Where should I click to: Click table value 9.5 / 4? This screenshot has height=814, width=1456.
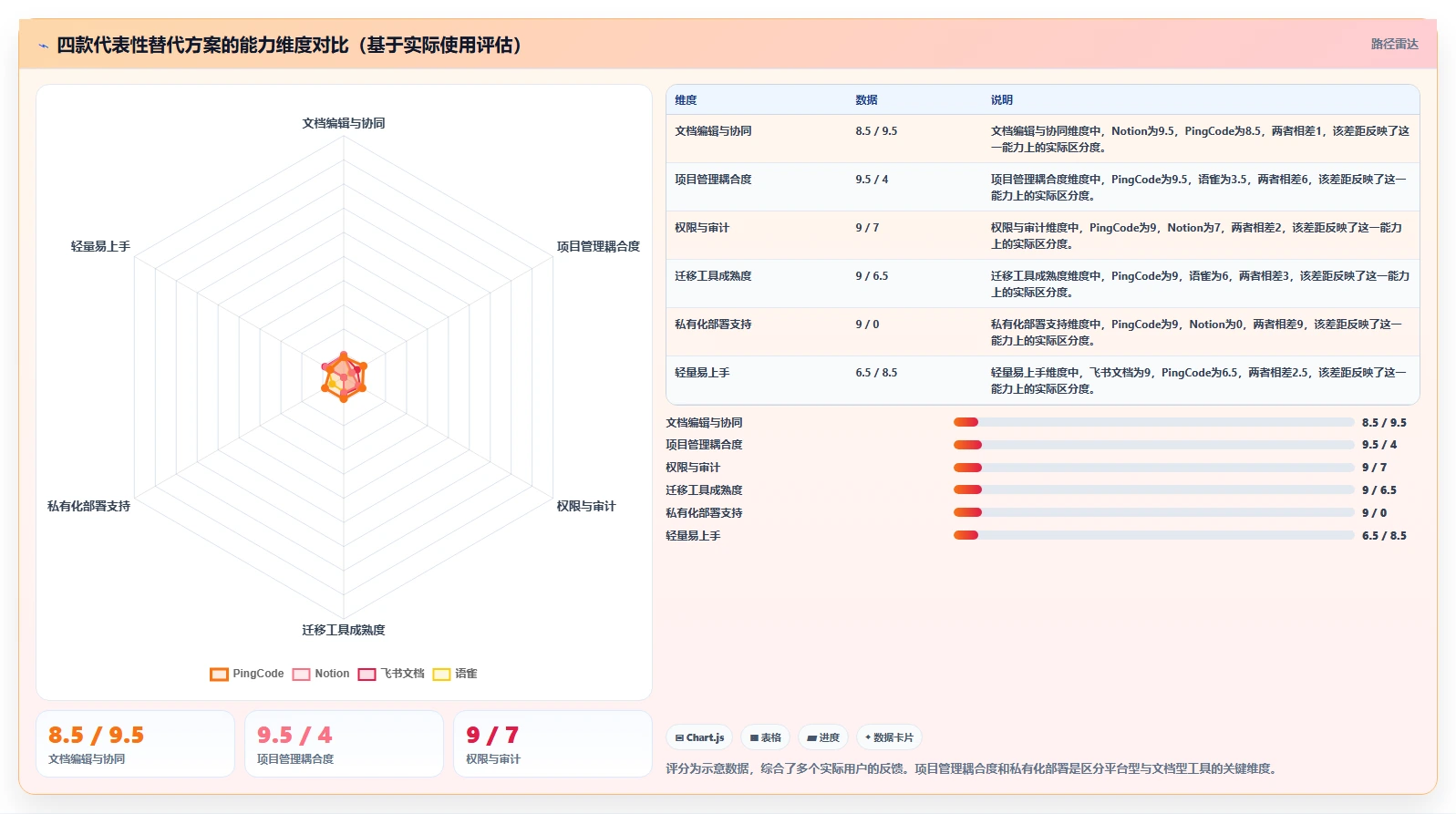(x=872, y=180)
